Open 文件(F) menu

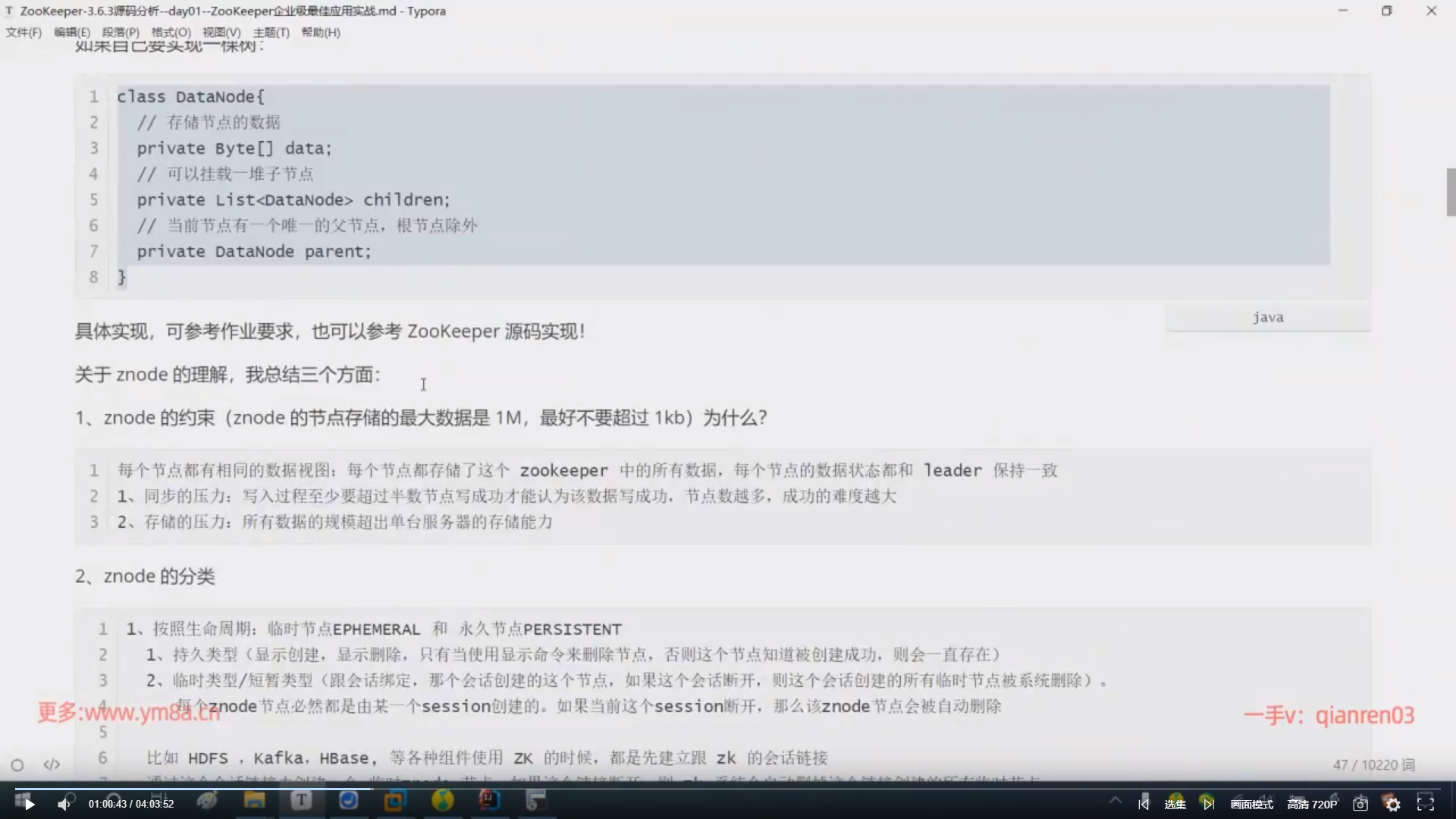(x=24, y=33)
